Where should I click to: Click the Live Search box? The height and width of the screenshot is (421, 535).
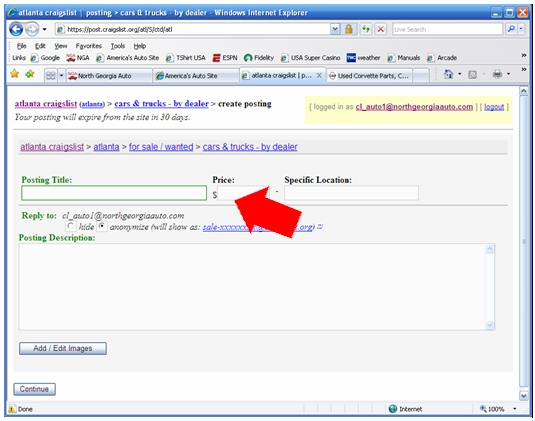pos(447,29)
